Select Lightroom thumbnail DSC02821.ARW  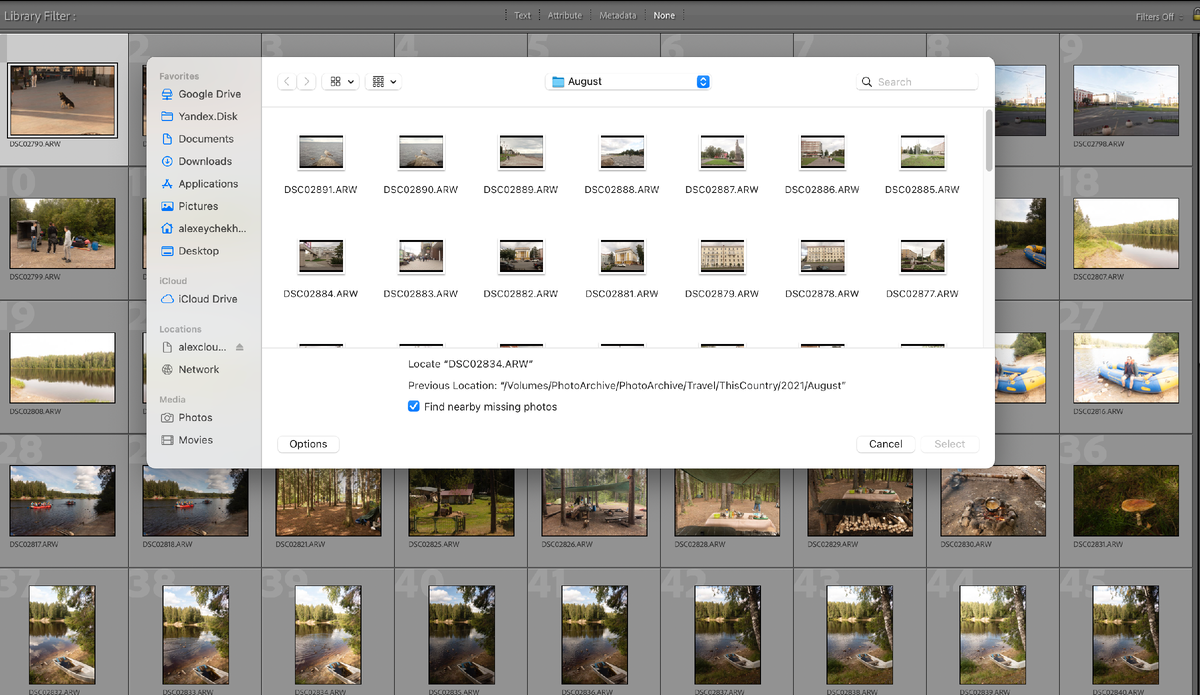pos(329,501)
